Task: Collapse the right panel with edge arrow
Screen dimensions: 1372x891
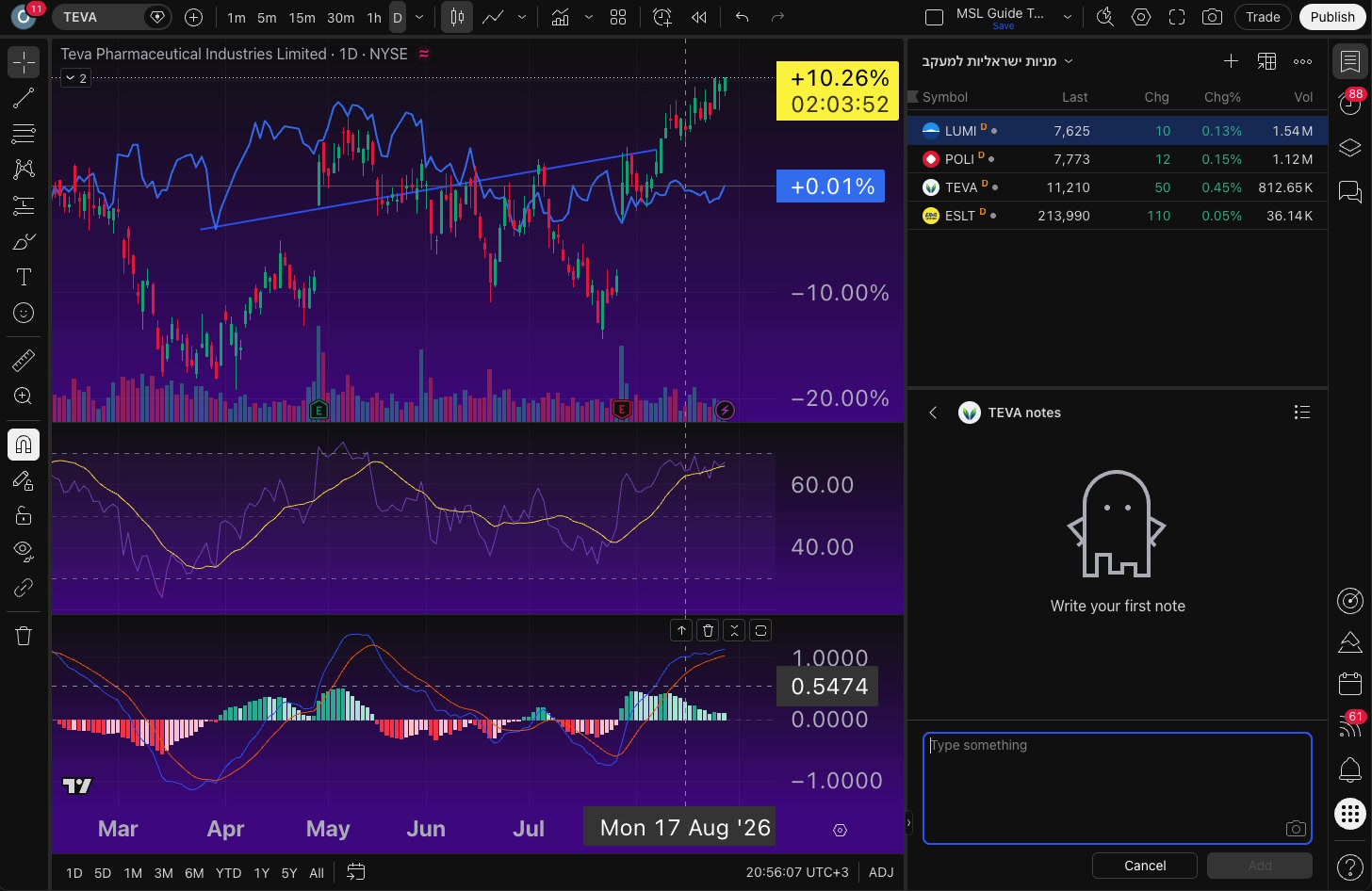Action: click(x=908, y=822)
